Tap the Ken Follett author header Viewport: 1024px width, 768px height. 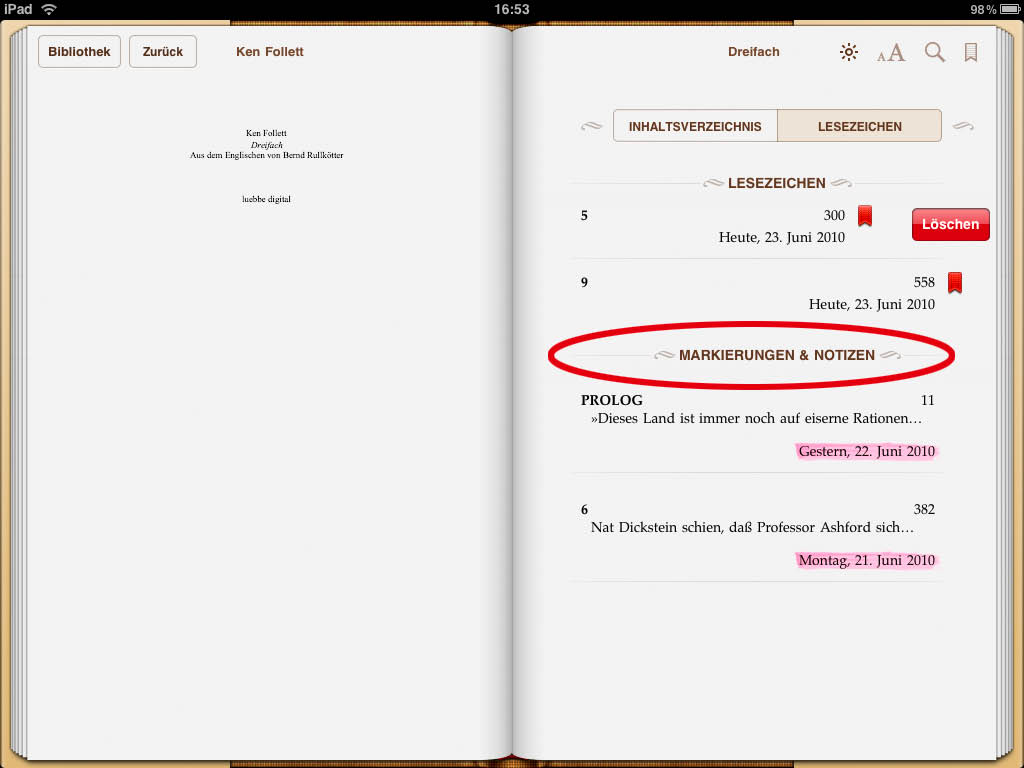tap(270, 52)
